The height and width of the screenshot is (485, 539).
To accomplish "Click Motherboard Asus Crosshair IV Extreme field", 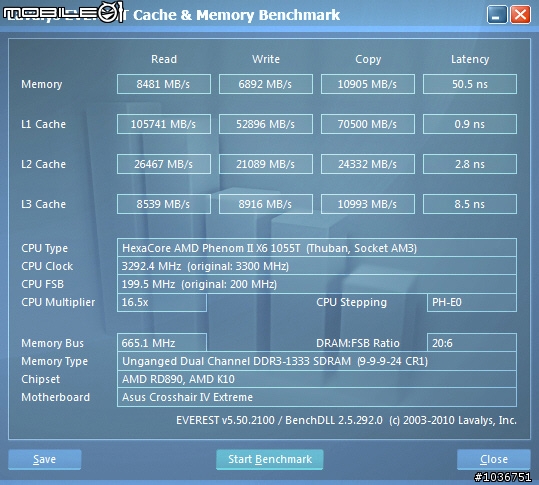I will (x=317, y=397).
